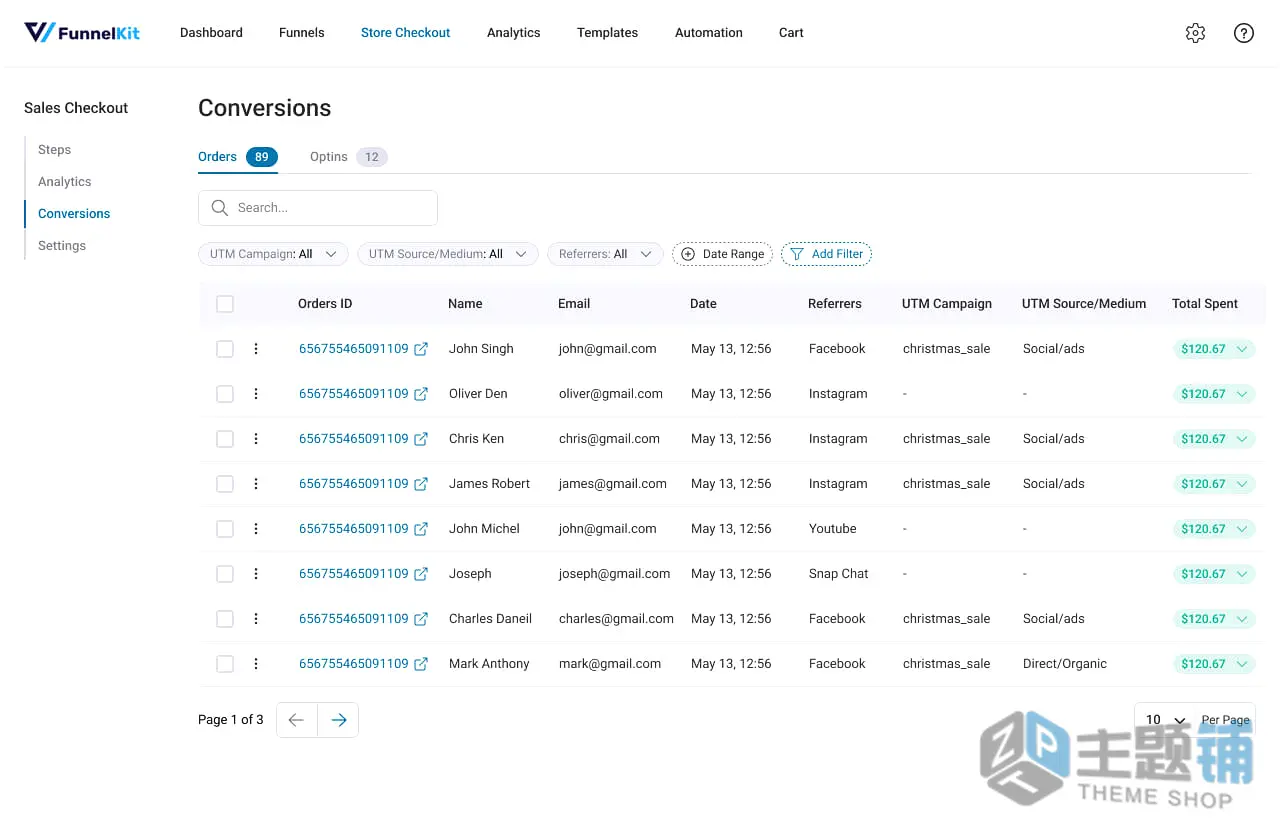Go to Analytics in the top navigation

[x=513, y=33]
